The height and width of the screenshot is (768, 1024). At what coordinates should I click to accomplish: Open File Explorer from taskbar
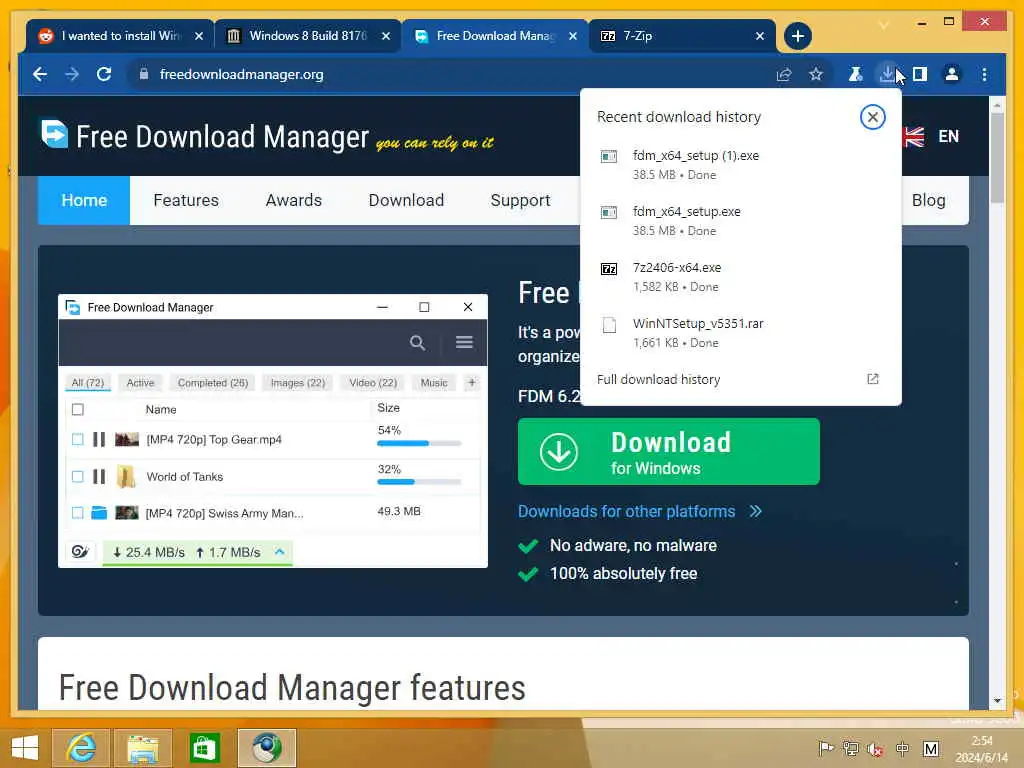(x=143, y=748)
